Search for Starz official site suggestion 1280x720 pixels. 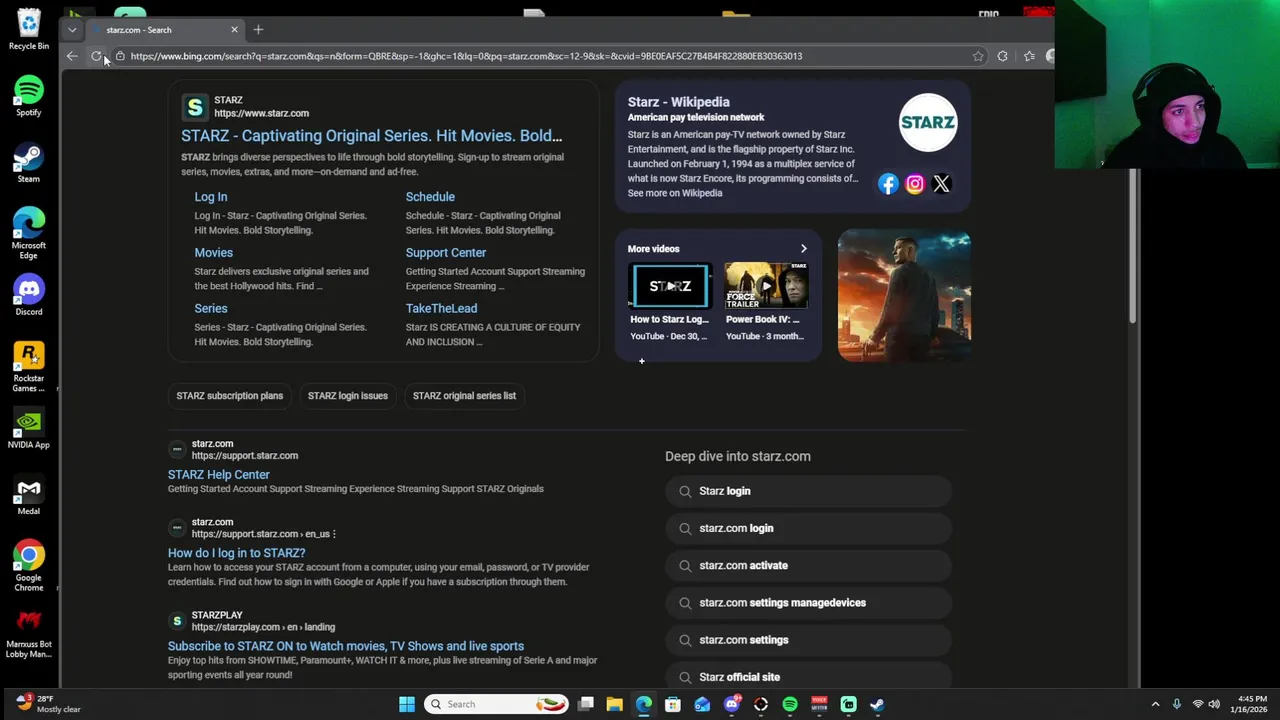(808, 677)
